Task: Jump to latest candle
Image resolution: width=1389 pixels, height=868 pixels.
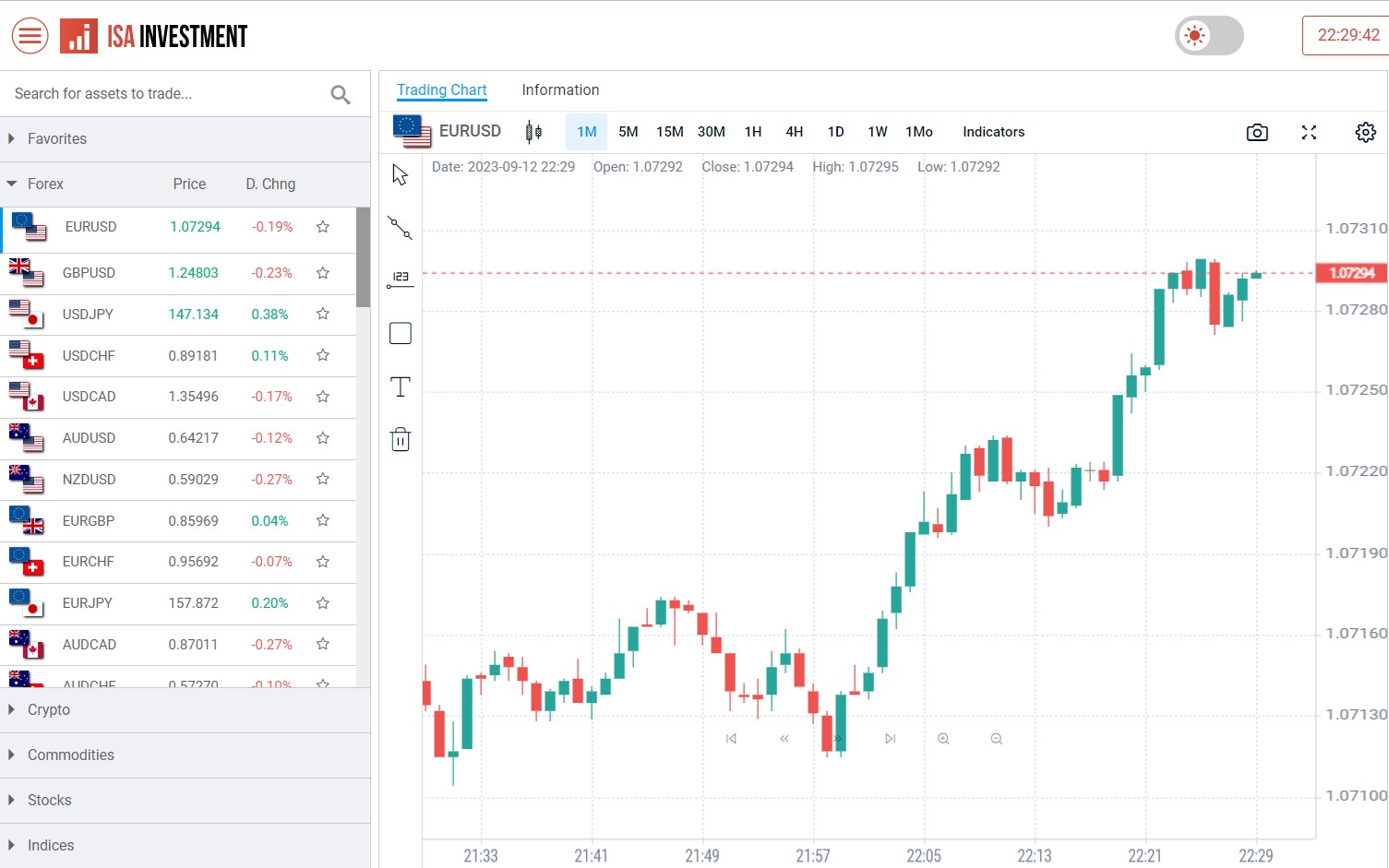Action: (891, 739)
